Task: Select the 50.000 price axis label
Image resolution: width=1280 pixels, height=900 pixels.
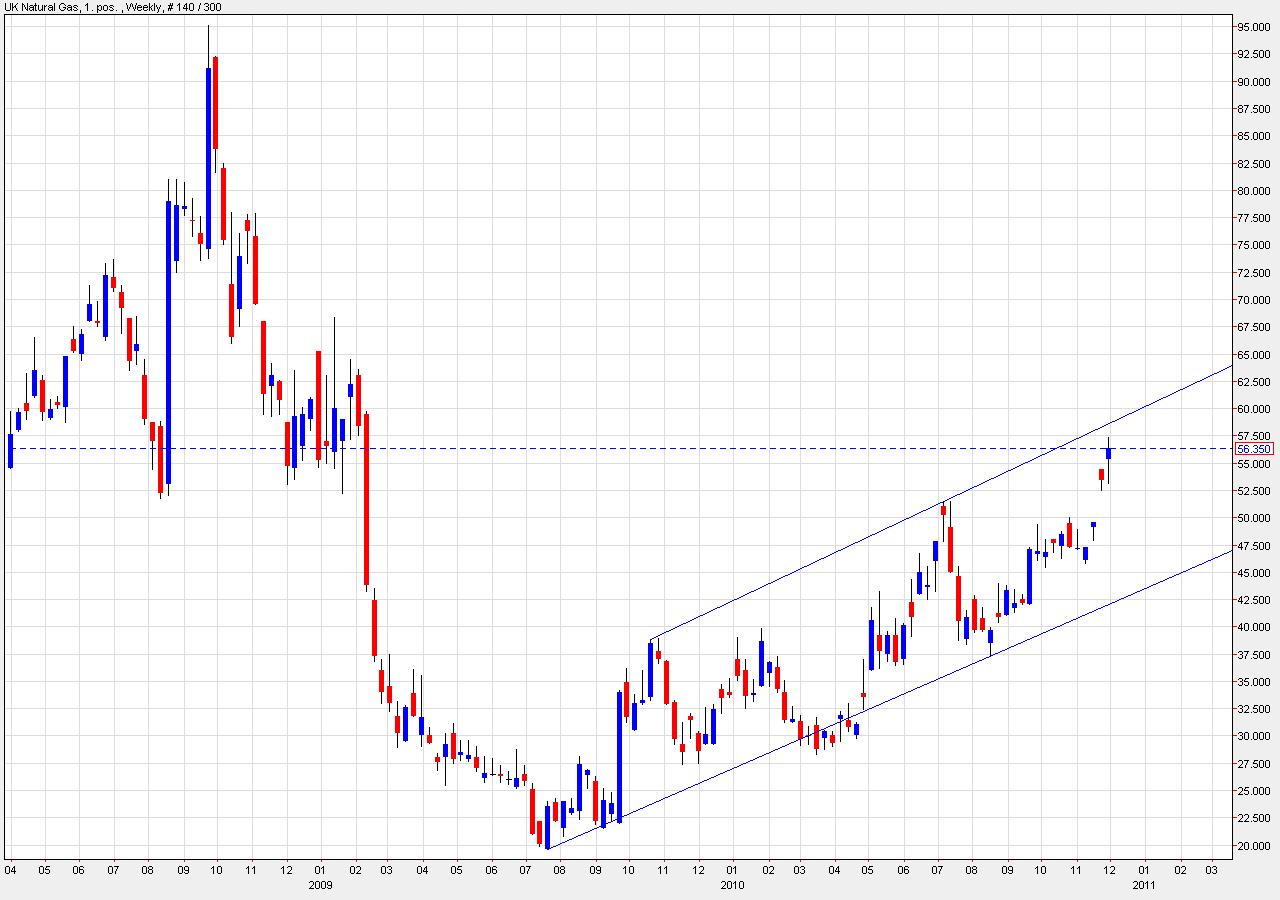Action: pyautogui.click(x=1252, y=518)
